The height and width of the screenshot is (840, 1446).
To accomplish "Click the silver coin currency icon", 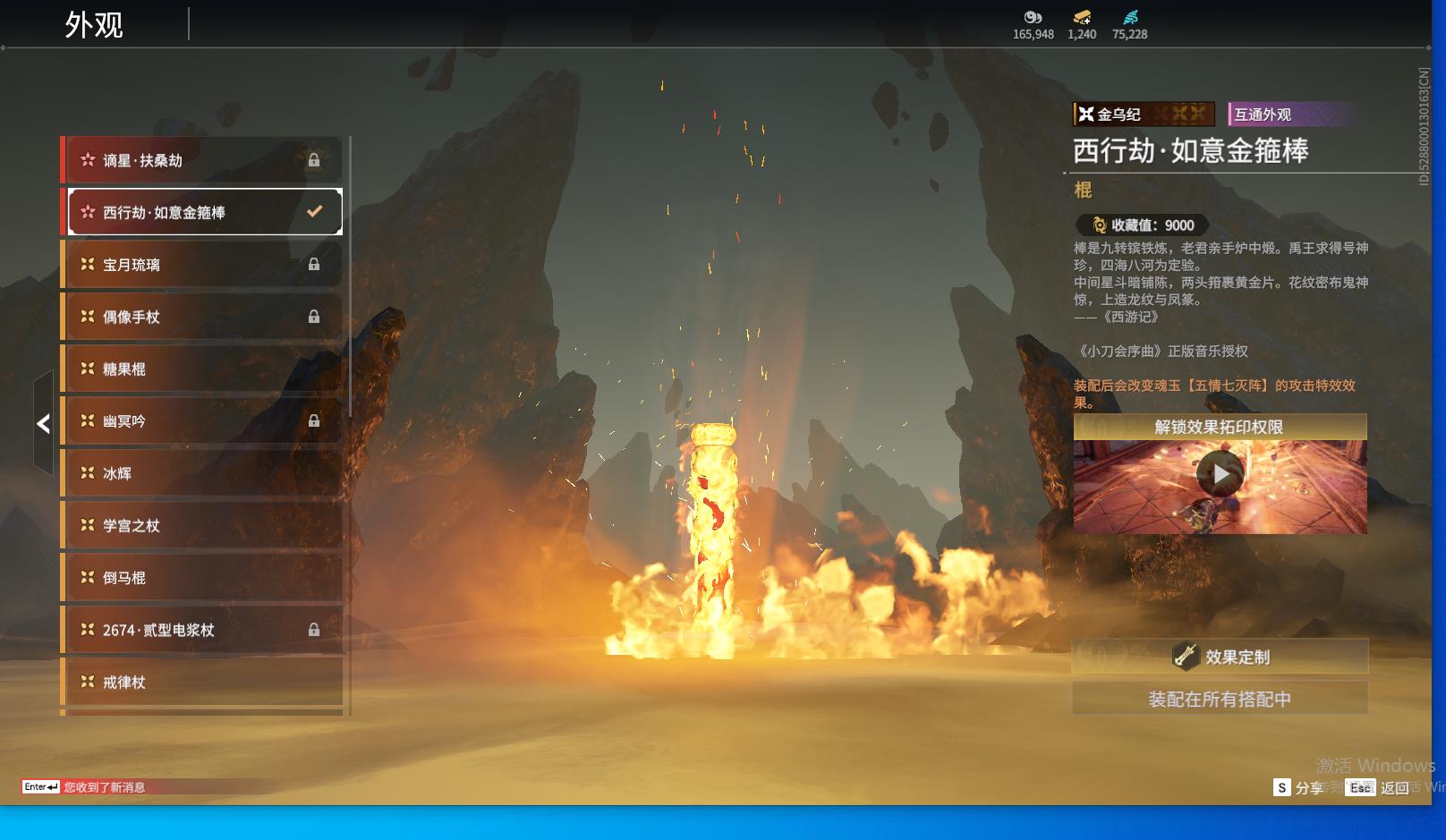I will tap(1033, 17).
